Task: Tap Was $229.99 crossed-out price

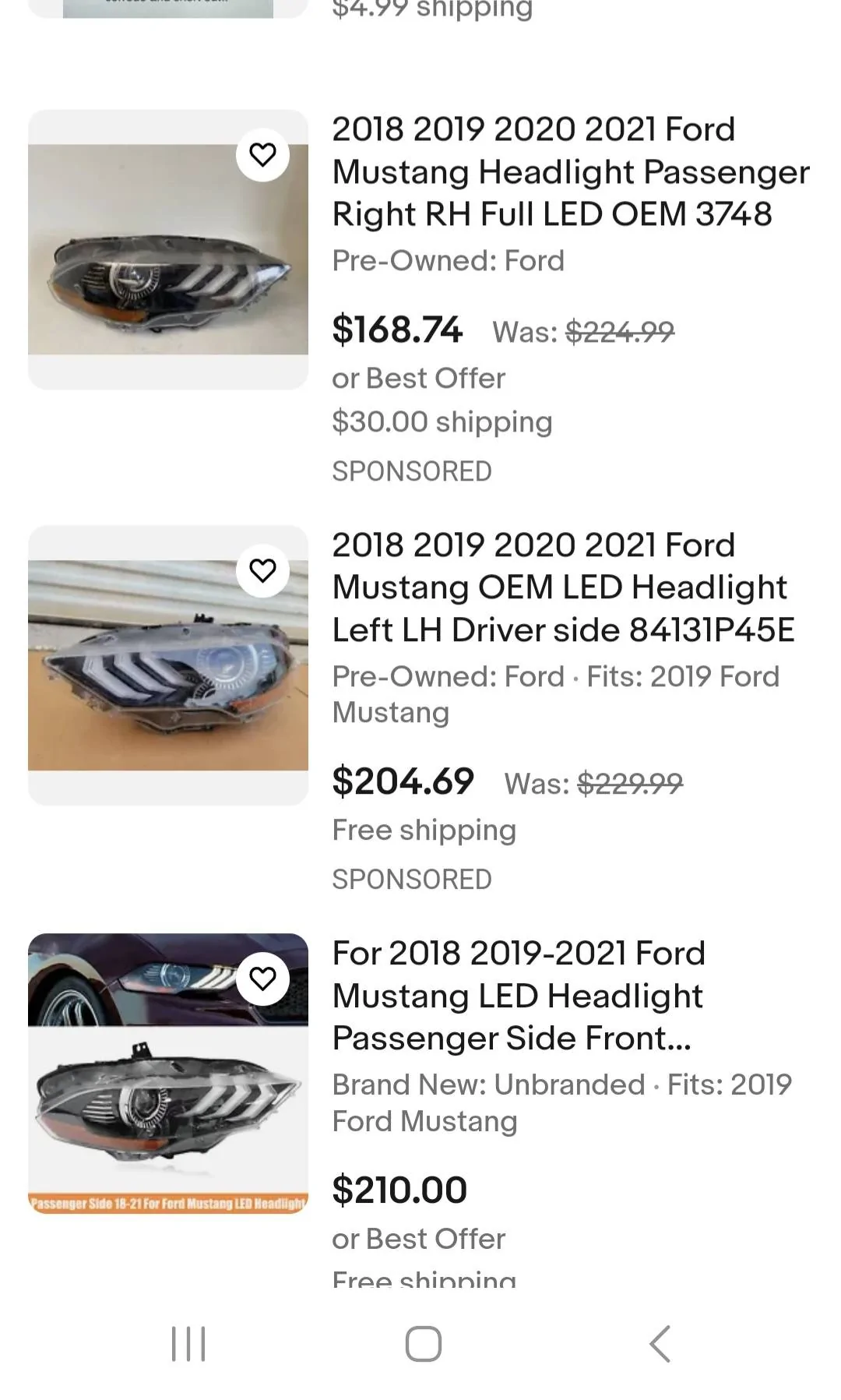Action: click(593, 784)
